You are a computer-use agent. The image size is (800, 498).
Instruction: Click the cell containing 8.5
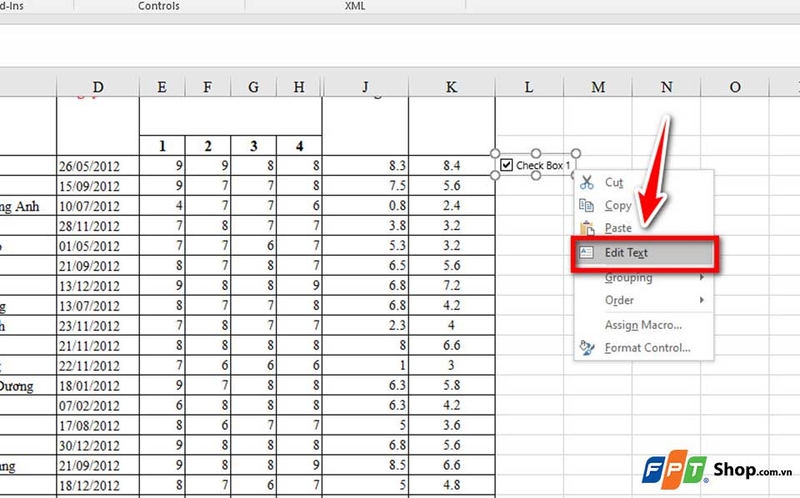click(x=365, y=465)
